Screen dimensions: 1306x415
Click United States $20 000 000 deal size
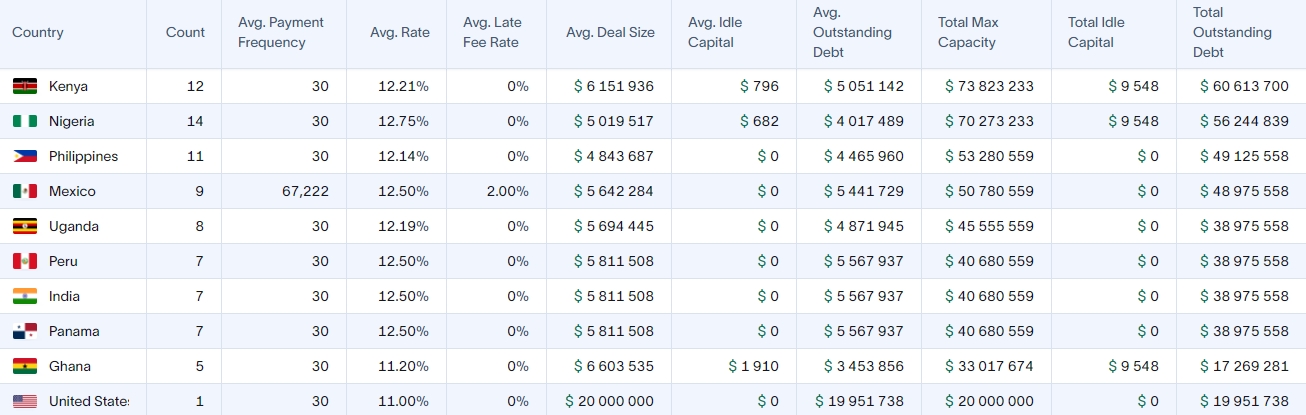coord(609,402)
